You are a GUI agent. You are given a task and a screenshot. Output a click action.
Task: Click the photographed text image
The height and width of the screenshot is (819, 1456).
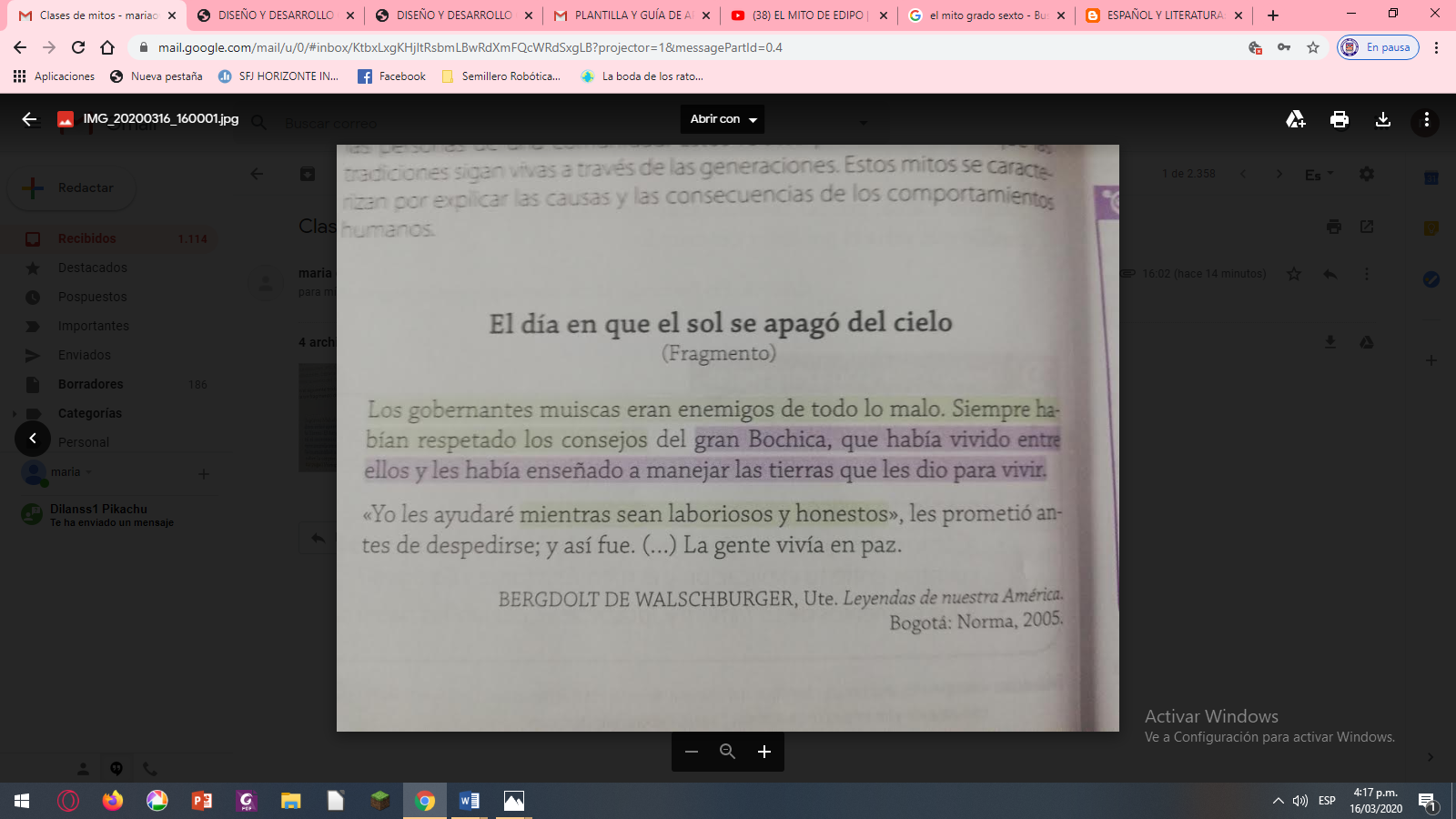pos(728,438)
